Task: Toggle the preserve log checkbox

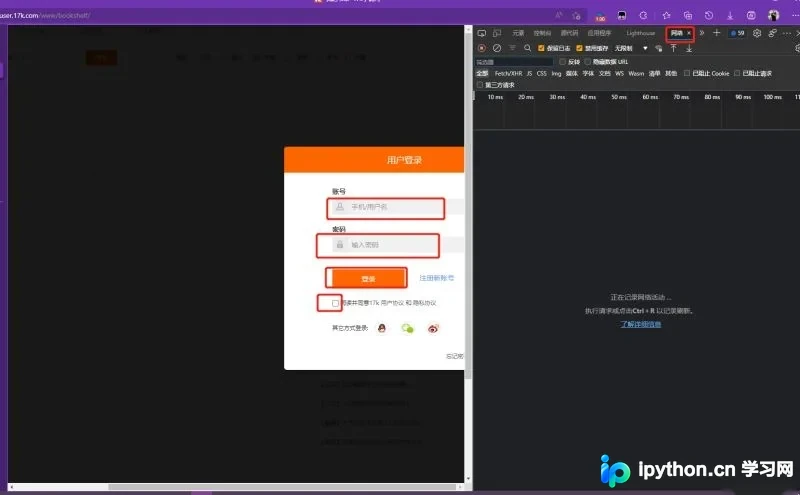Action: [541, 48]
